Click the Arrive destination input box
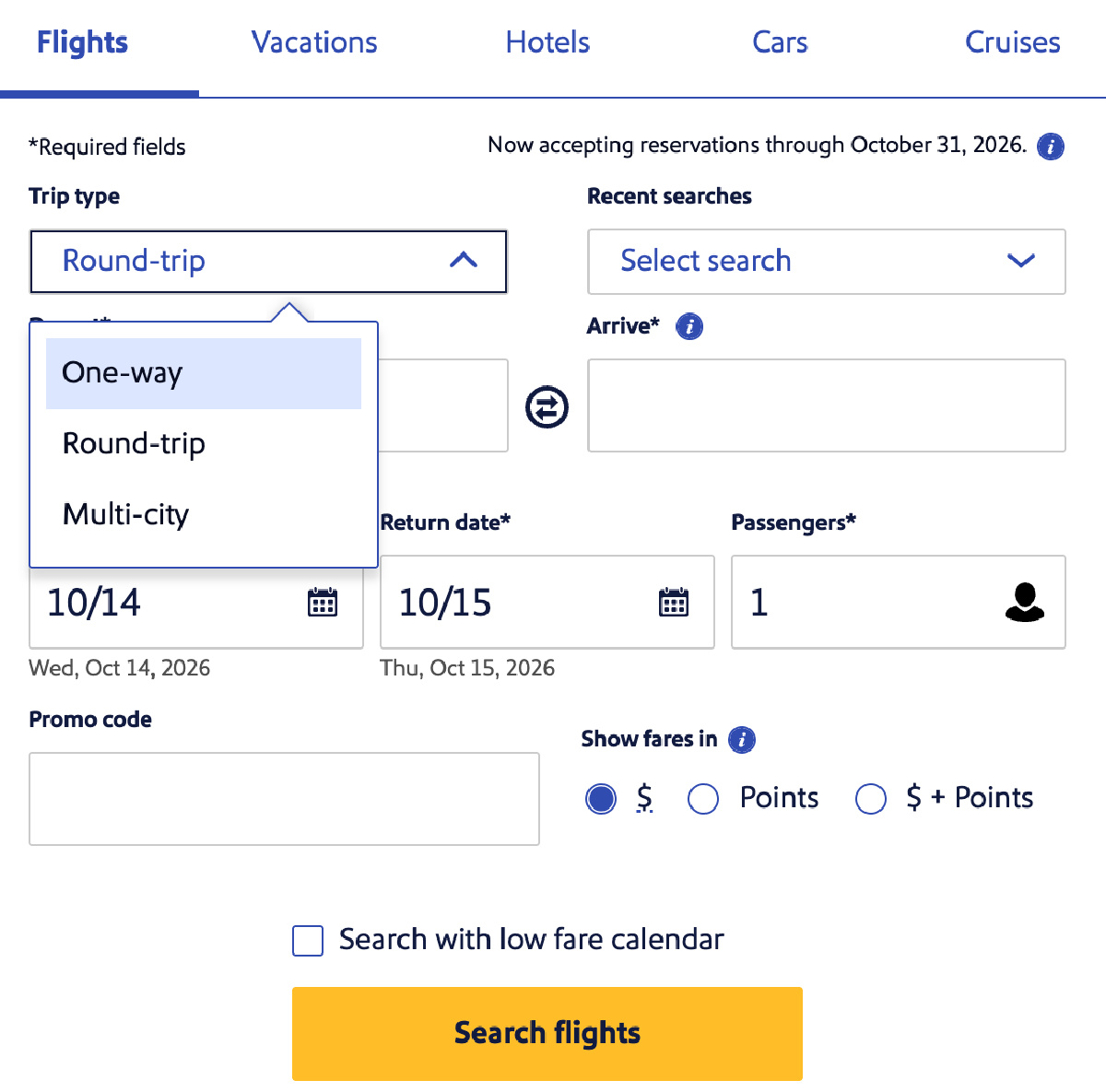The width and height of the screenshot is (1106, 1092). point(826,405)
